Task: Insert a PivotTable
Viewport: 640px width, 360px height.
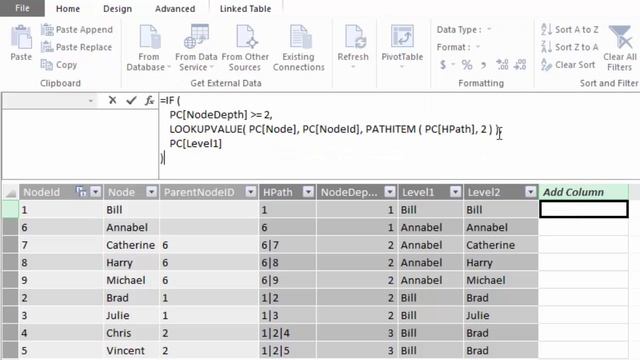Action: click(402, 45)
